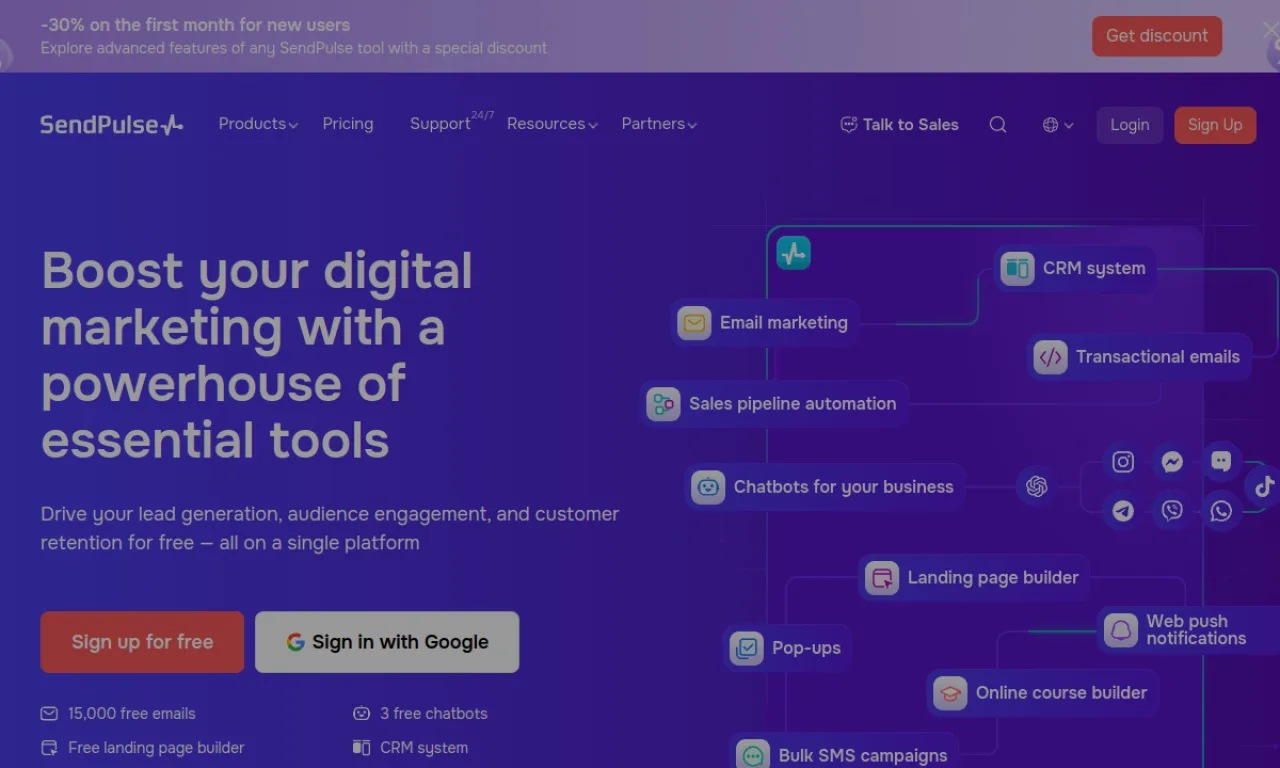The width and height of the screenshot is (1280, 768).
Task: Expand the Products menu
Action: point(258,124)
